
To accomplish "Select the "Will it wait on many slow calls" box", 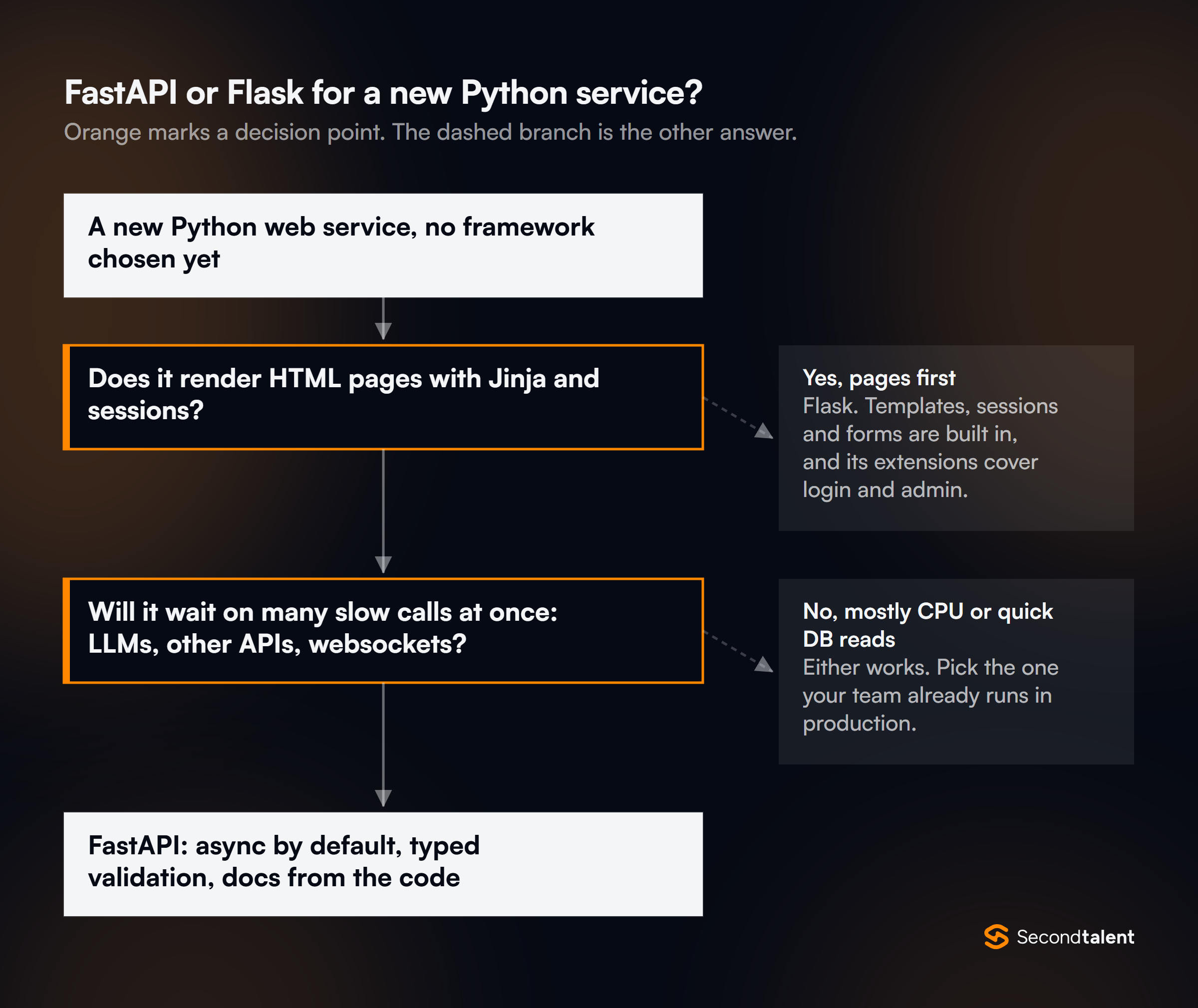I will click(x=383, y=631).
